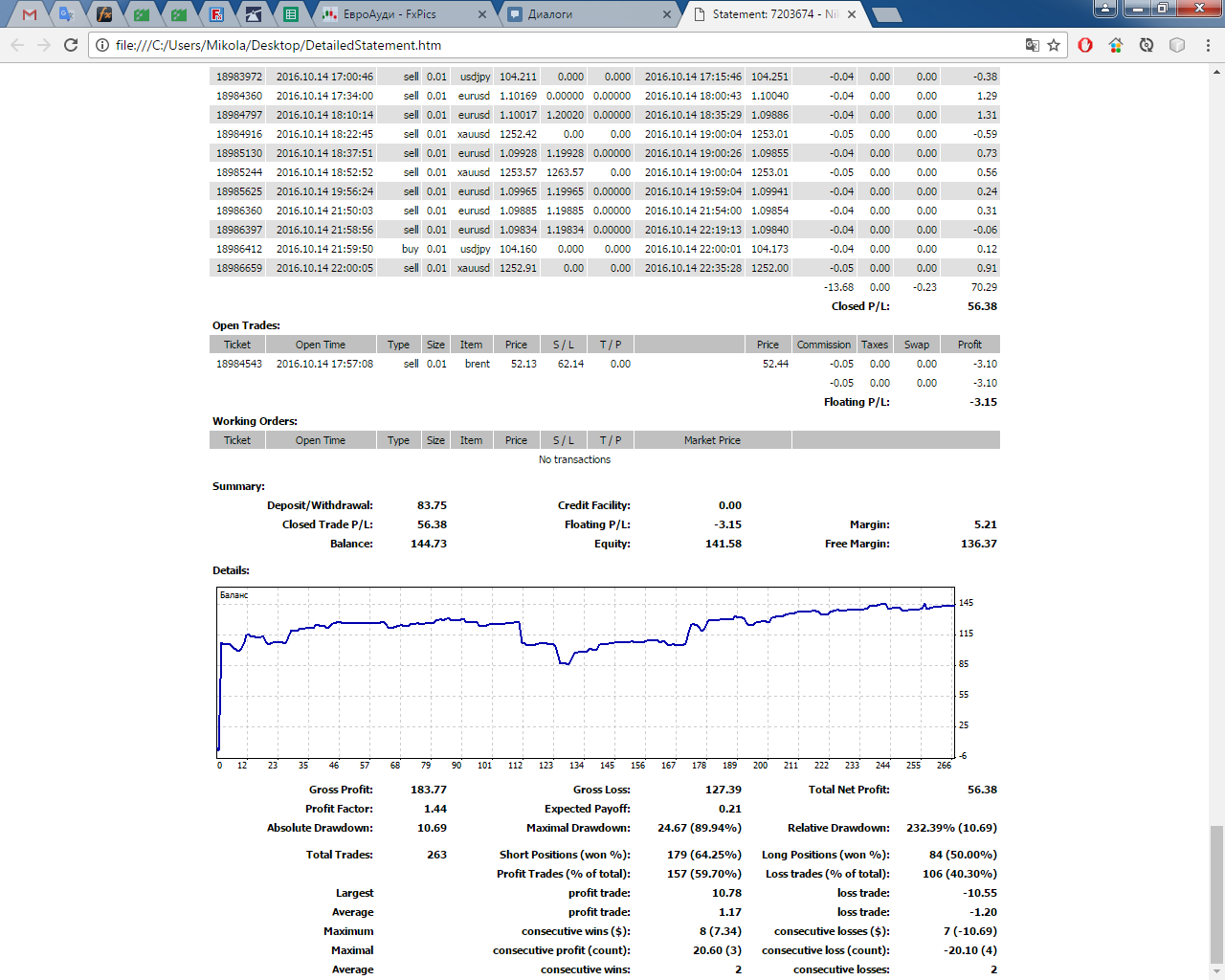Select ticket number 18986659

pyautogui.click(x=238, y=268)
